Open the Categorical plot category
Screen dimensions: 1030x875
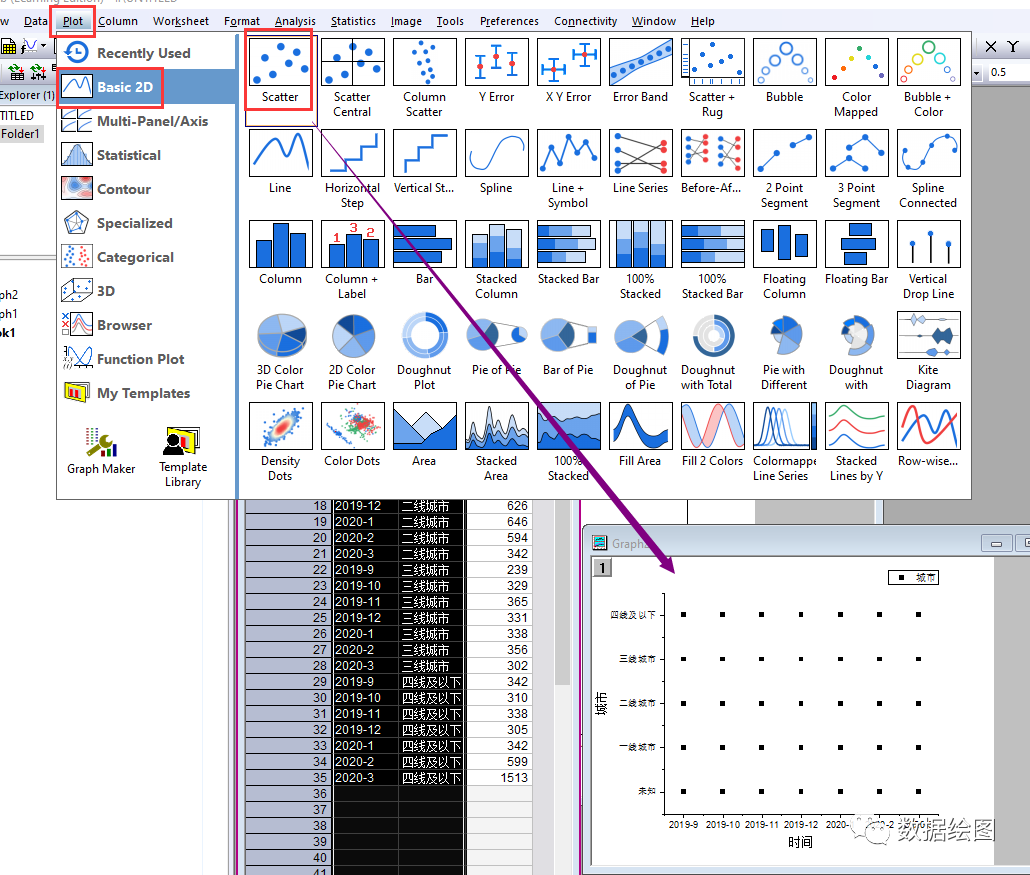(x=146, y=257)
